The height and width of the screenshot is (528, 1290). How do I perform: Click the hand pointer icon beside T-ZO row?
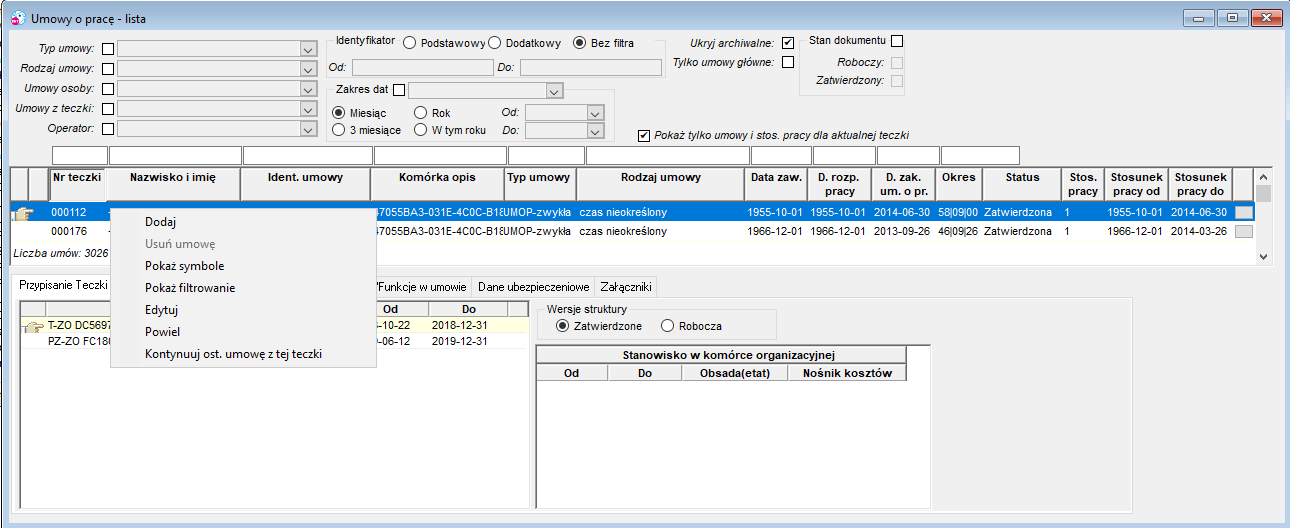33,326
